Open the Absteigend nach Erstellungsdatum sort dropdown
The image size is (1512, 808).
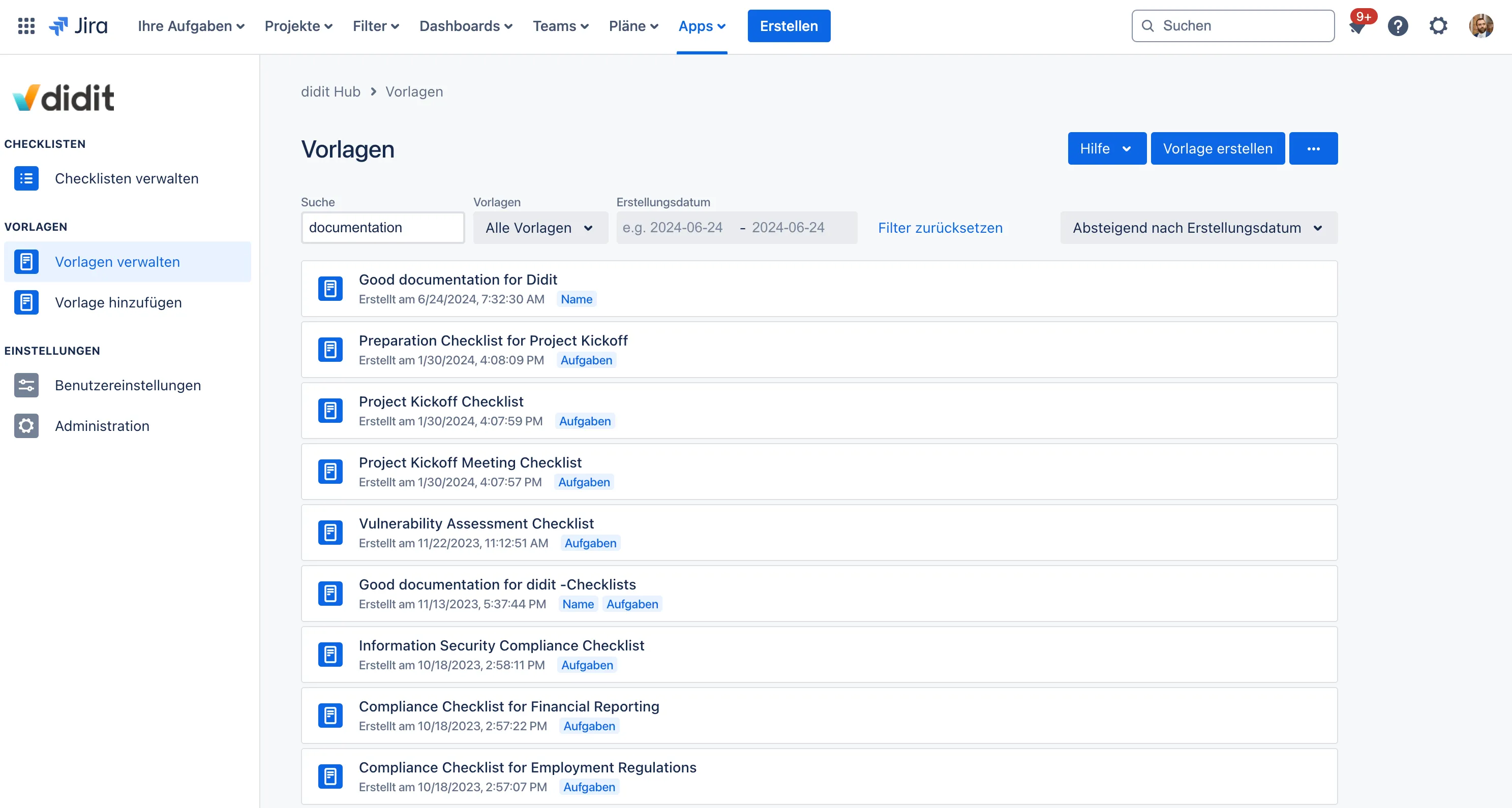[1198, 228]
